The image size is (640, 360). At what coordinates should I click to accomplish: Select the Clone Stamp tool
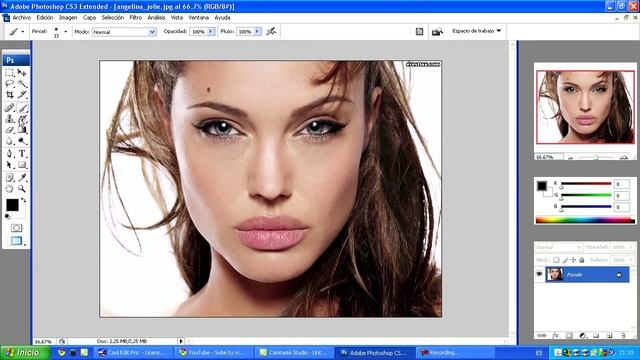pos(9,119)
